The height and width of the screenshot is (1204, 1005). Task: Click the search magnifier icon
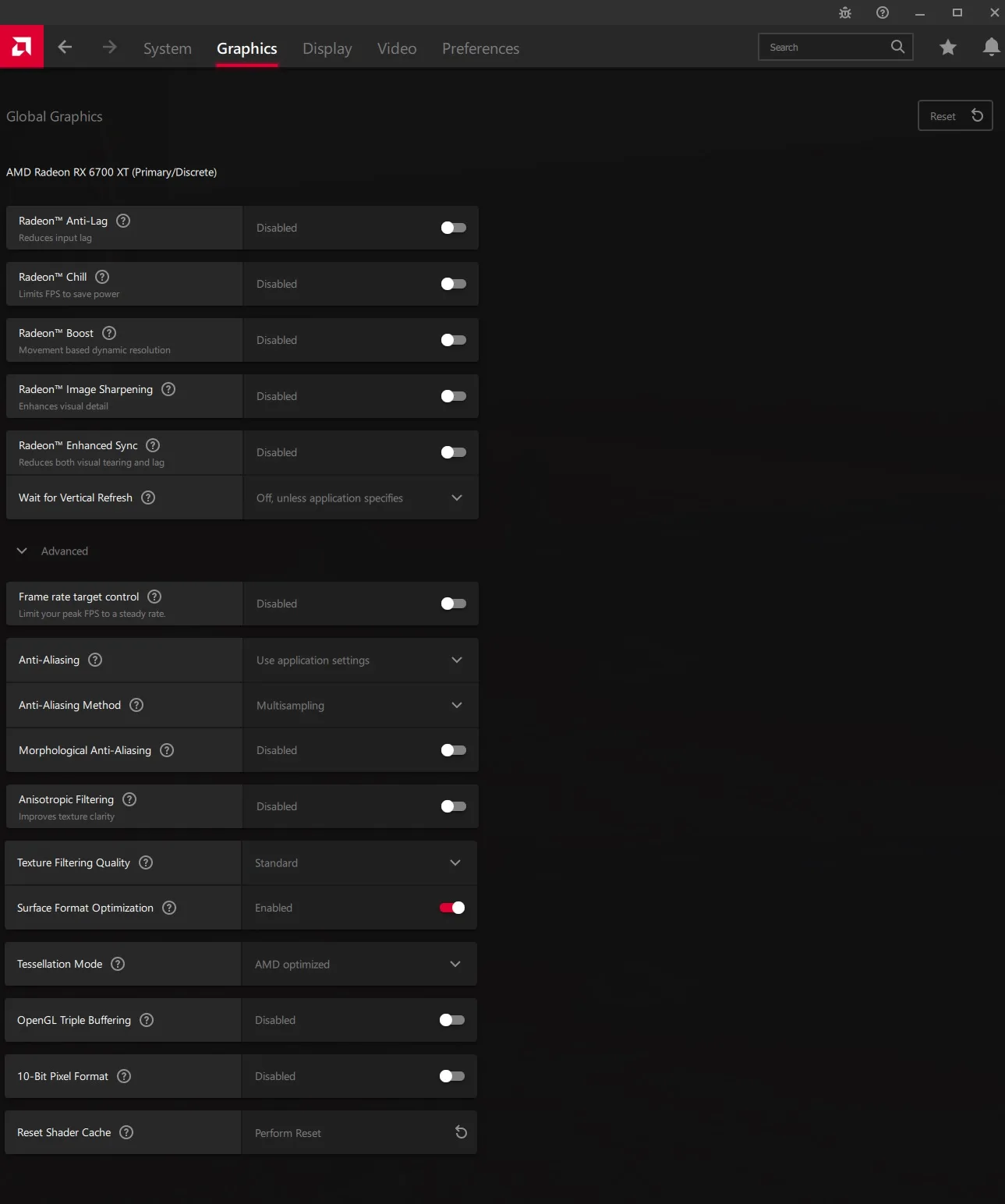897,47
